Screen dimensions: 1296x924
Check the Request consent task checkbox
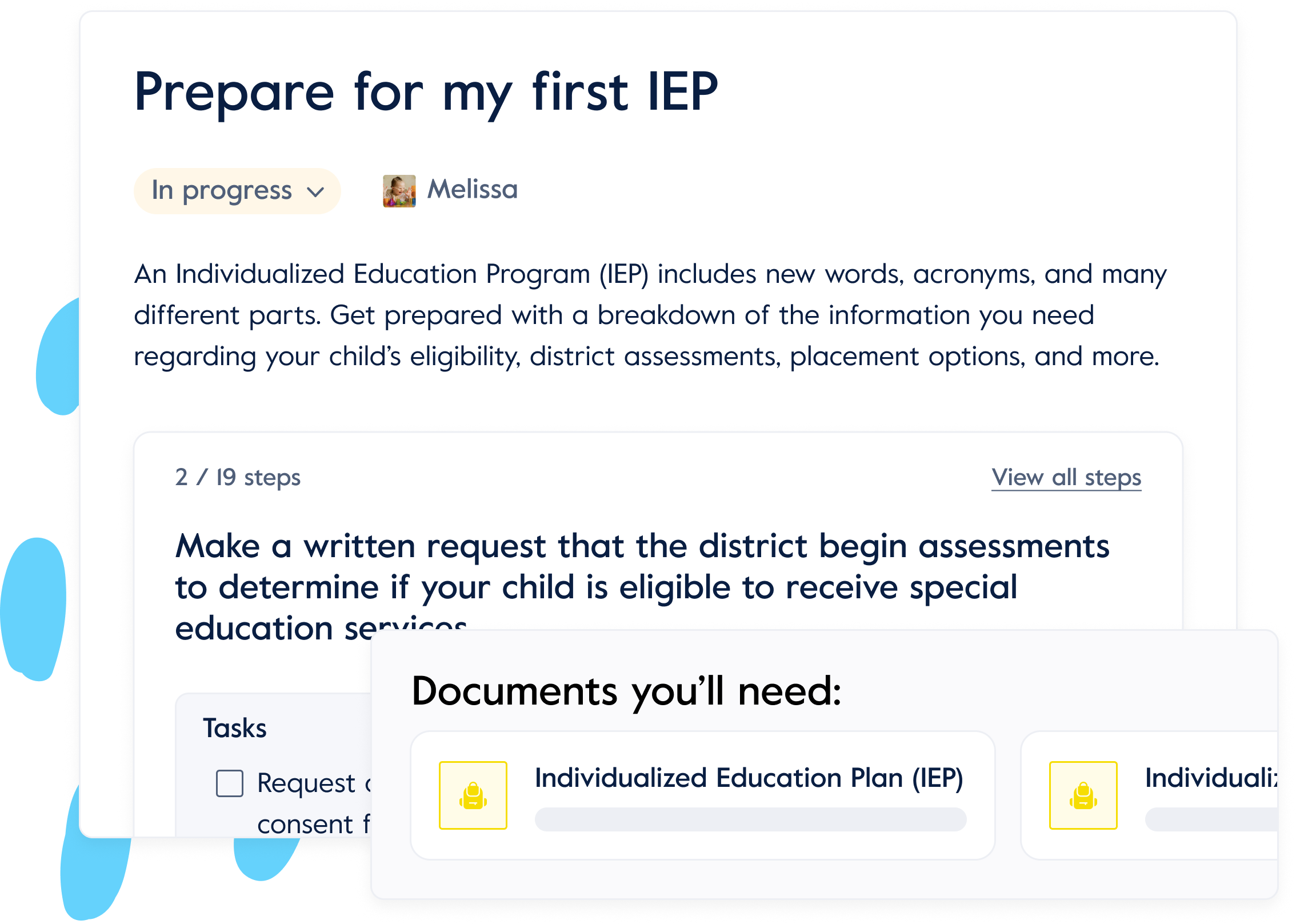[230, 783]
